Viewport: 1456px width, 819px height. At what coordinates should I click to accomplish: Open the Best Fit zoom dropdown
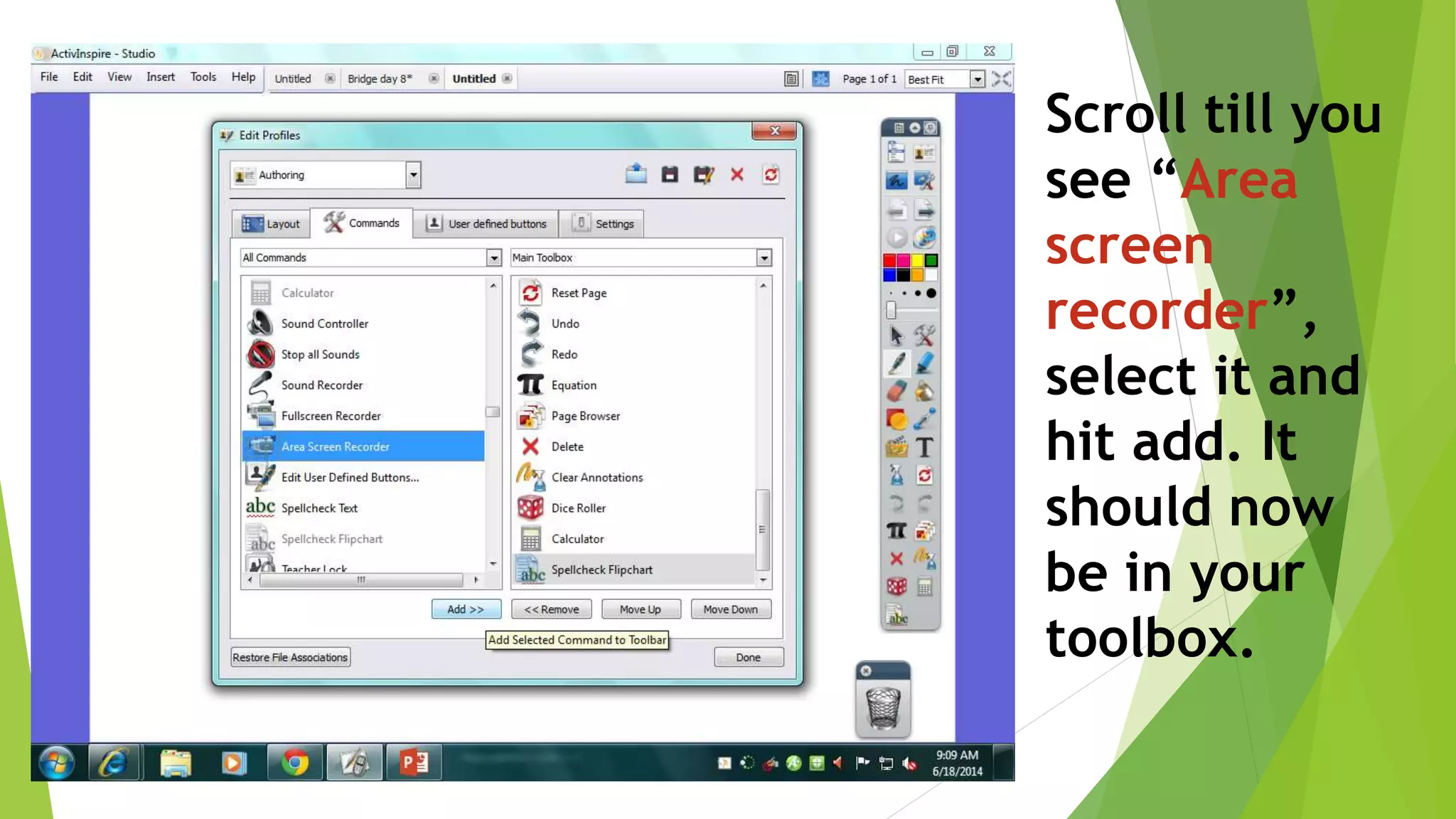tap(978, 79)
